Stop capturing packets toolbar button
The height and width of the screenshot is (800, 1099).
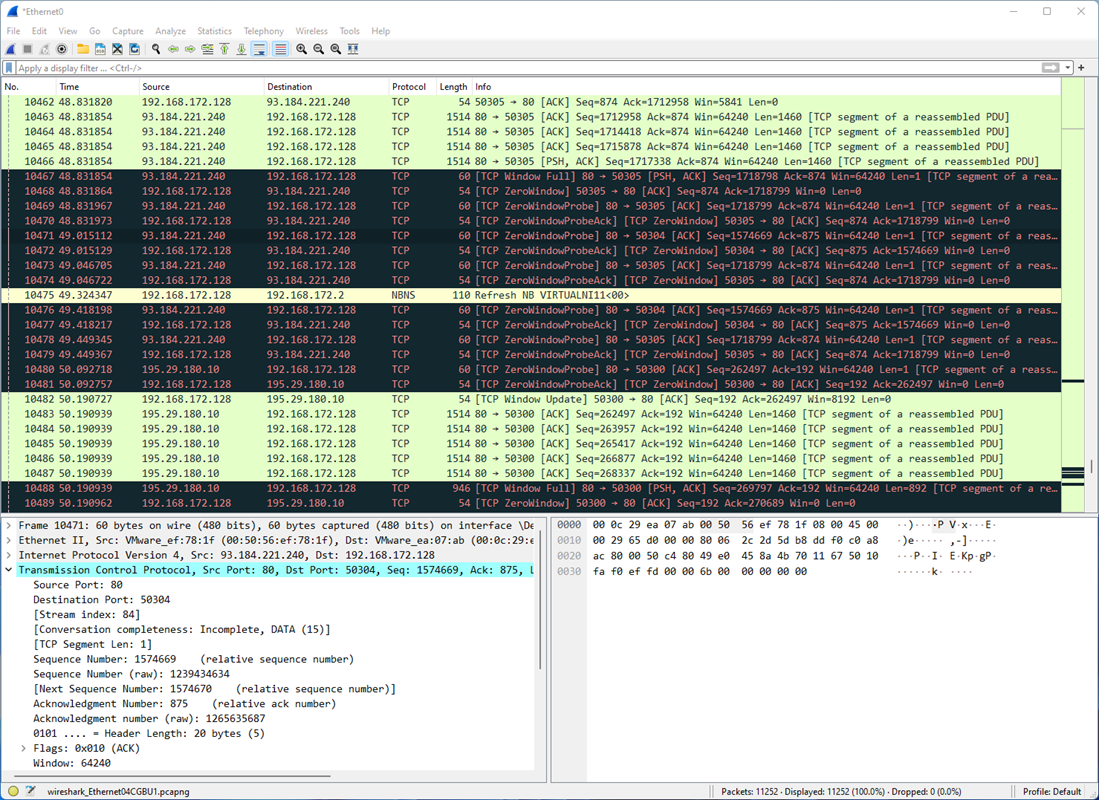click(27, 49)
